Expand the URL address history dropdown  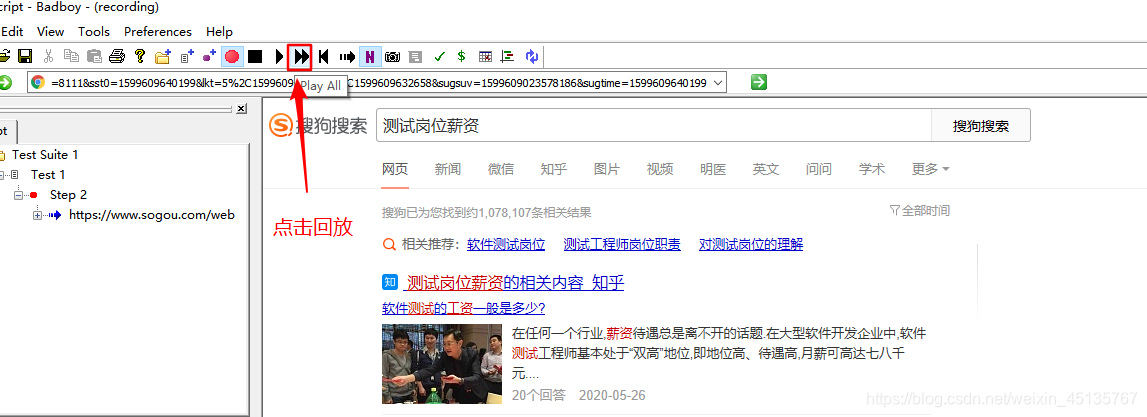718,83
